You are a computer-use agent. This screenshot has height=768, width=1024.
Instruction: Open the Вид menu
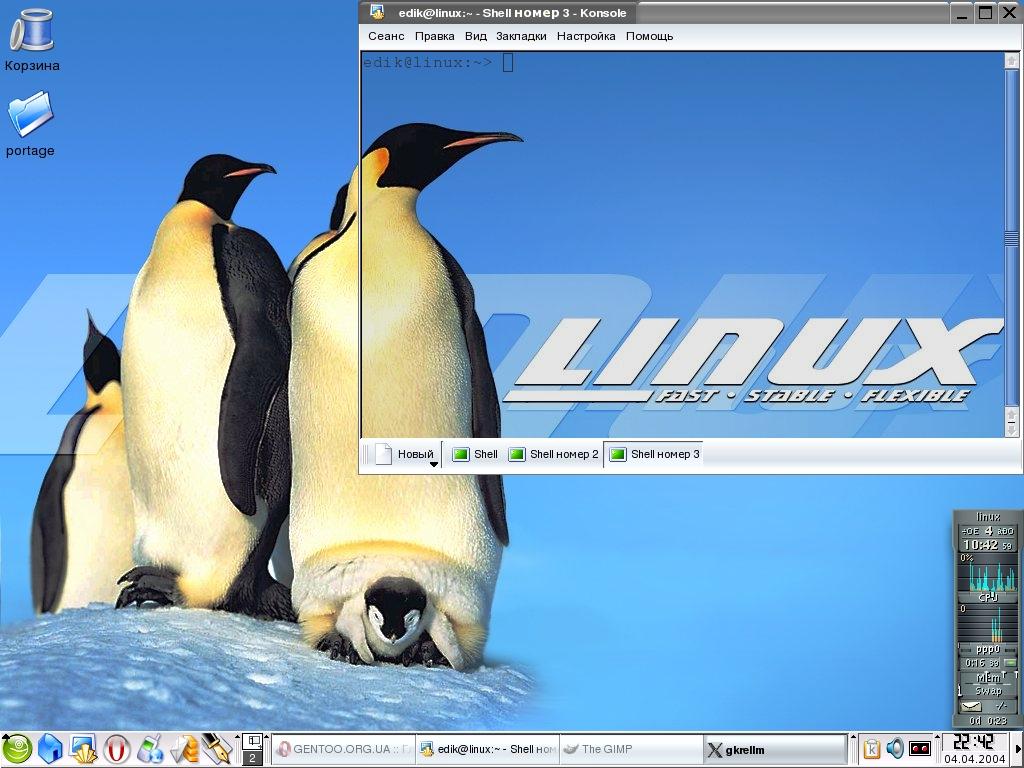click(x=475, y=37)
